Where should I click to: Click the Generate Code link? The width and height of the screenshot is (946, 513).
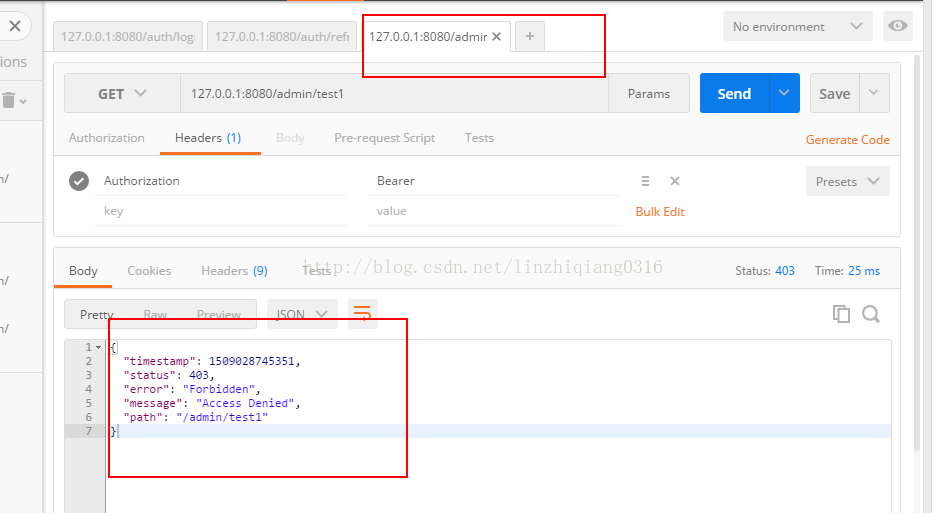(x=848, y=140)
